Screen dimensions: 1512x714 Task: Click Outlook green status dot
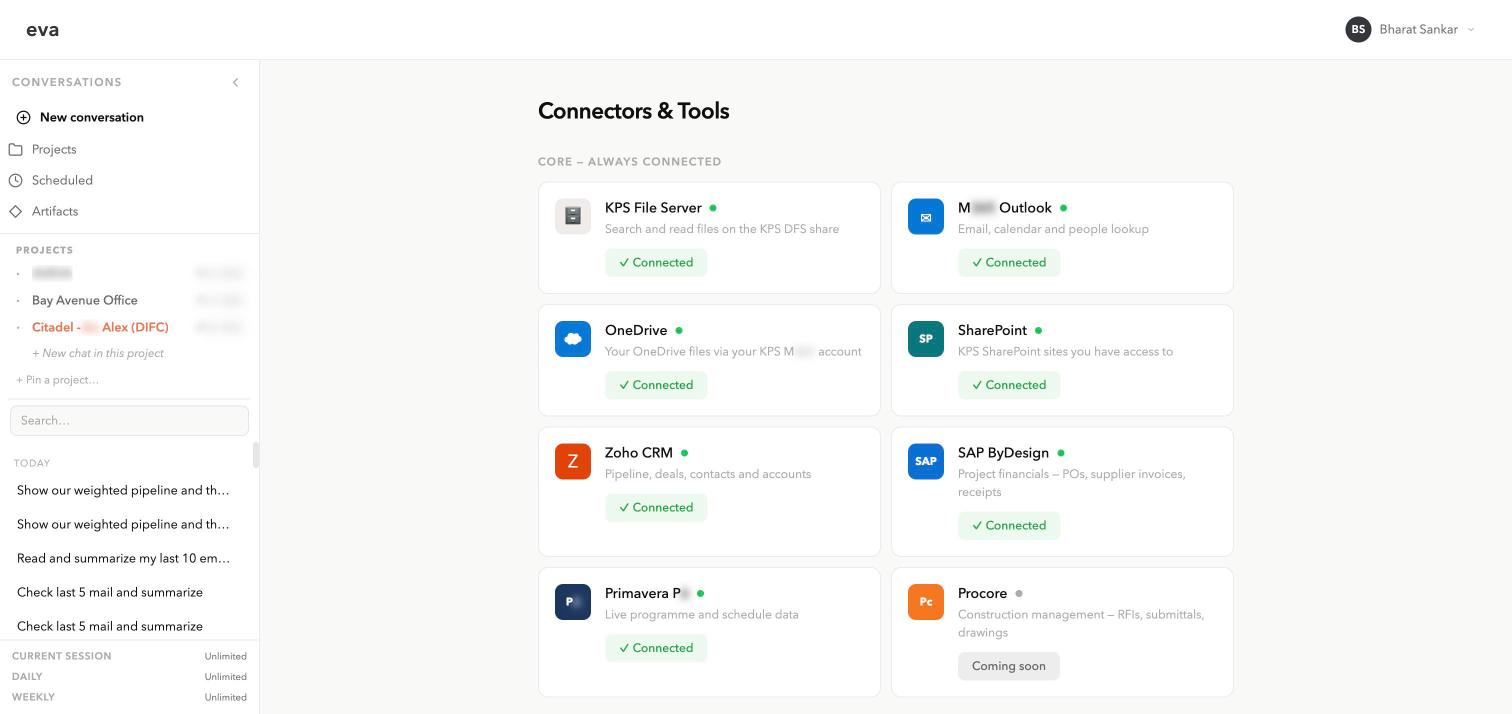1063,208
